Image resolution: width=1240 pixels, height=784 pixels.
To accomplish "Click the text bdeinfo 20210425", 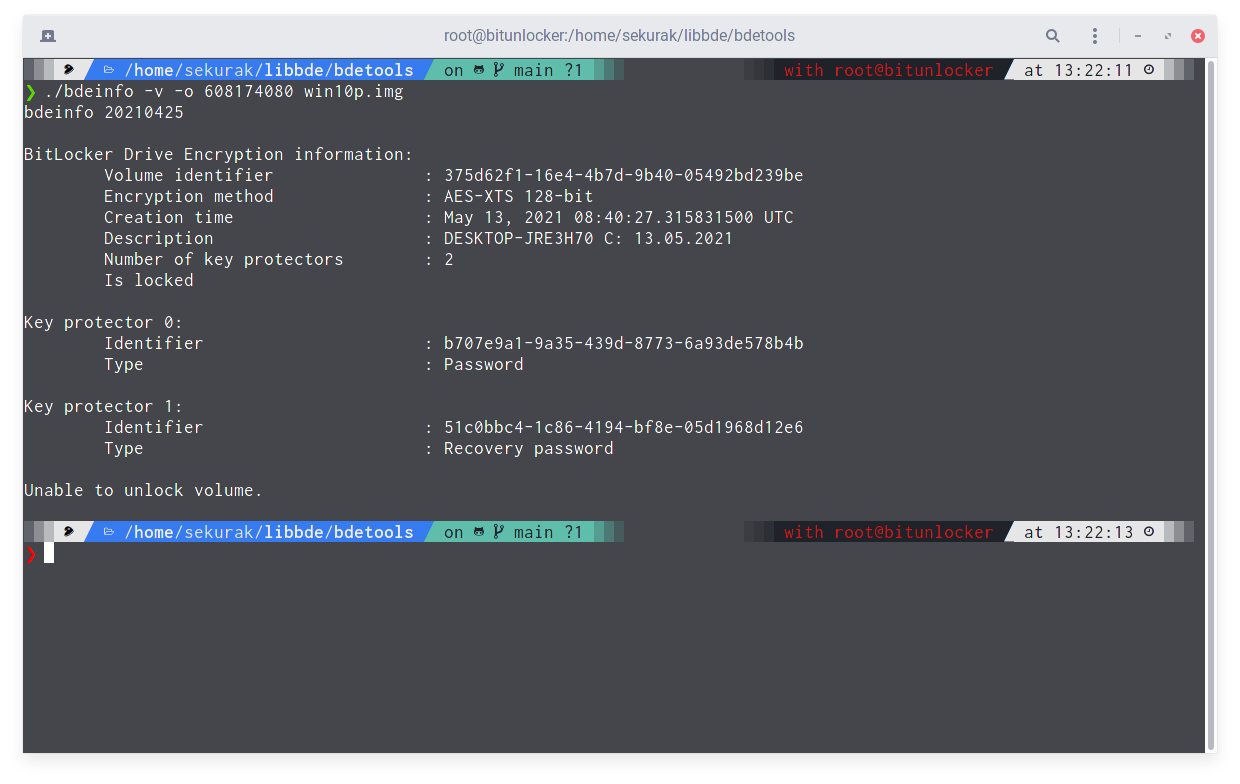I will (x=104, y=112).
